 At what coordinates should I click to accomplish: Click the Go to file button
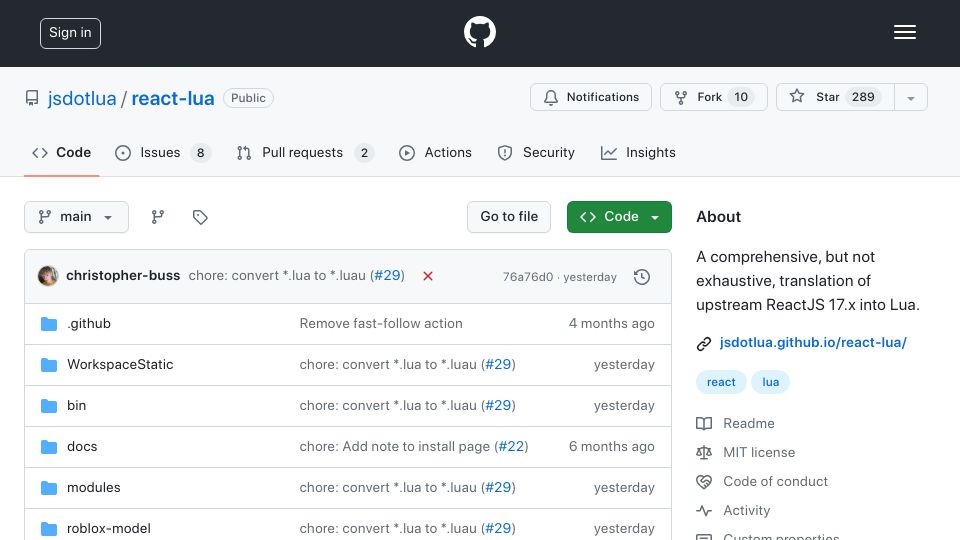[509, 217]
